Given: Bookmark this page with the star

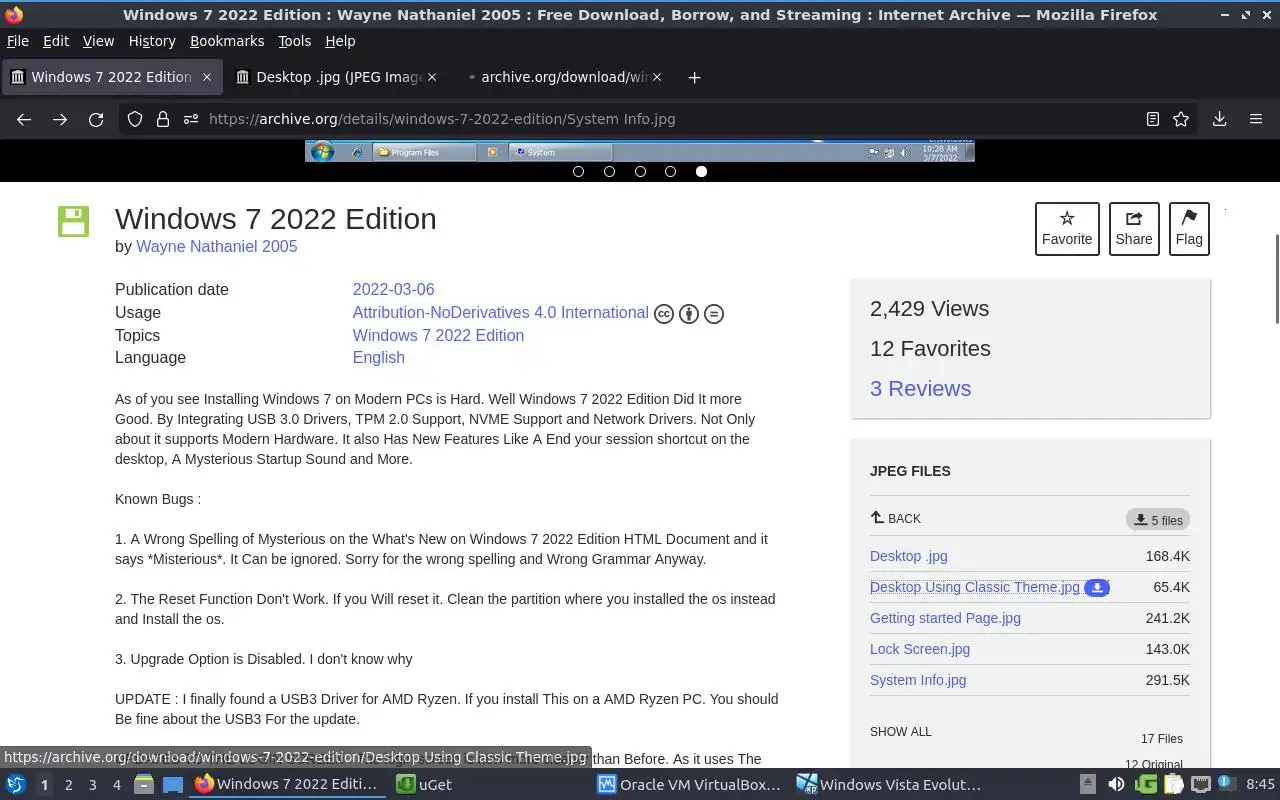Looking at the screenshot, I should point(1181,119).
